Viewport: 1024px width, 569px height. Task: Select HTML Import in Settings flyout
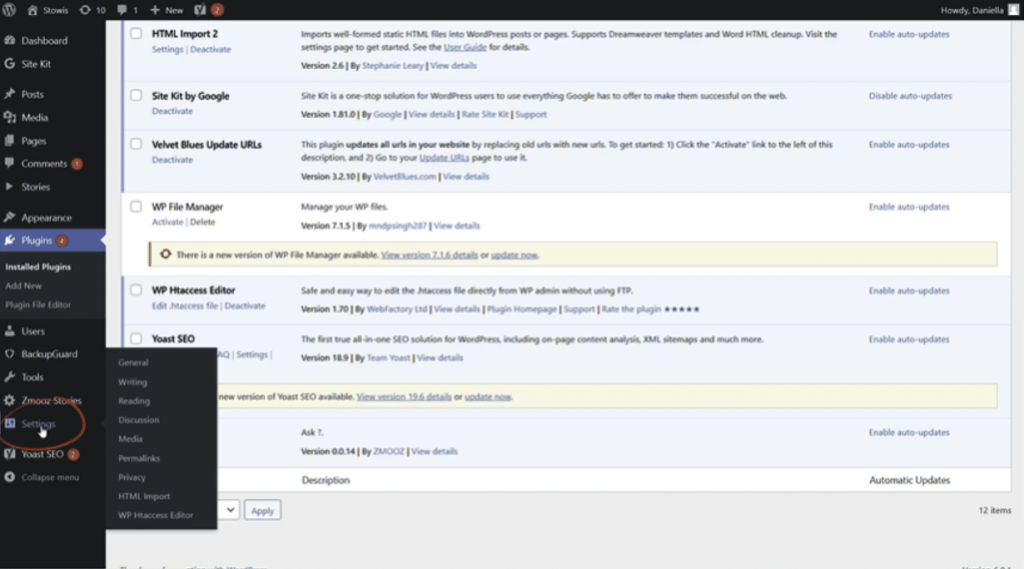[x=144, y=496]
